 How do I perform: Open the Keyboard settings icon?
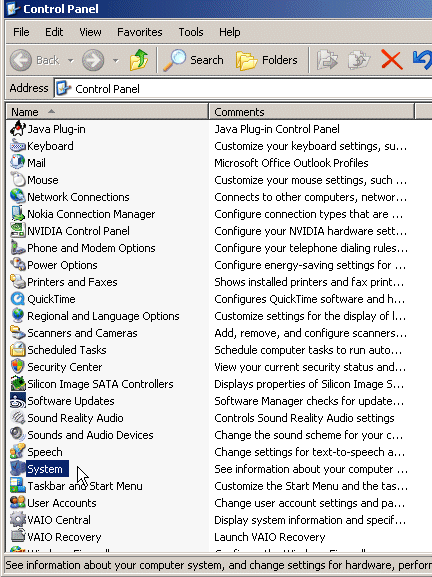coord(18,146)
